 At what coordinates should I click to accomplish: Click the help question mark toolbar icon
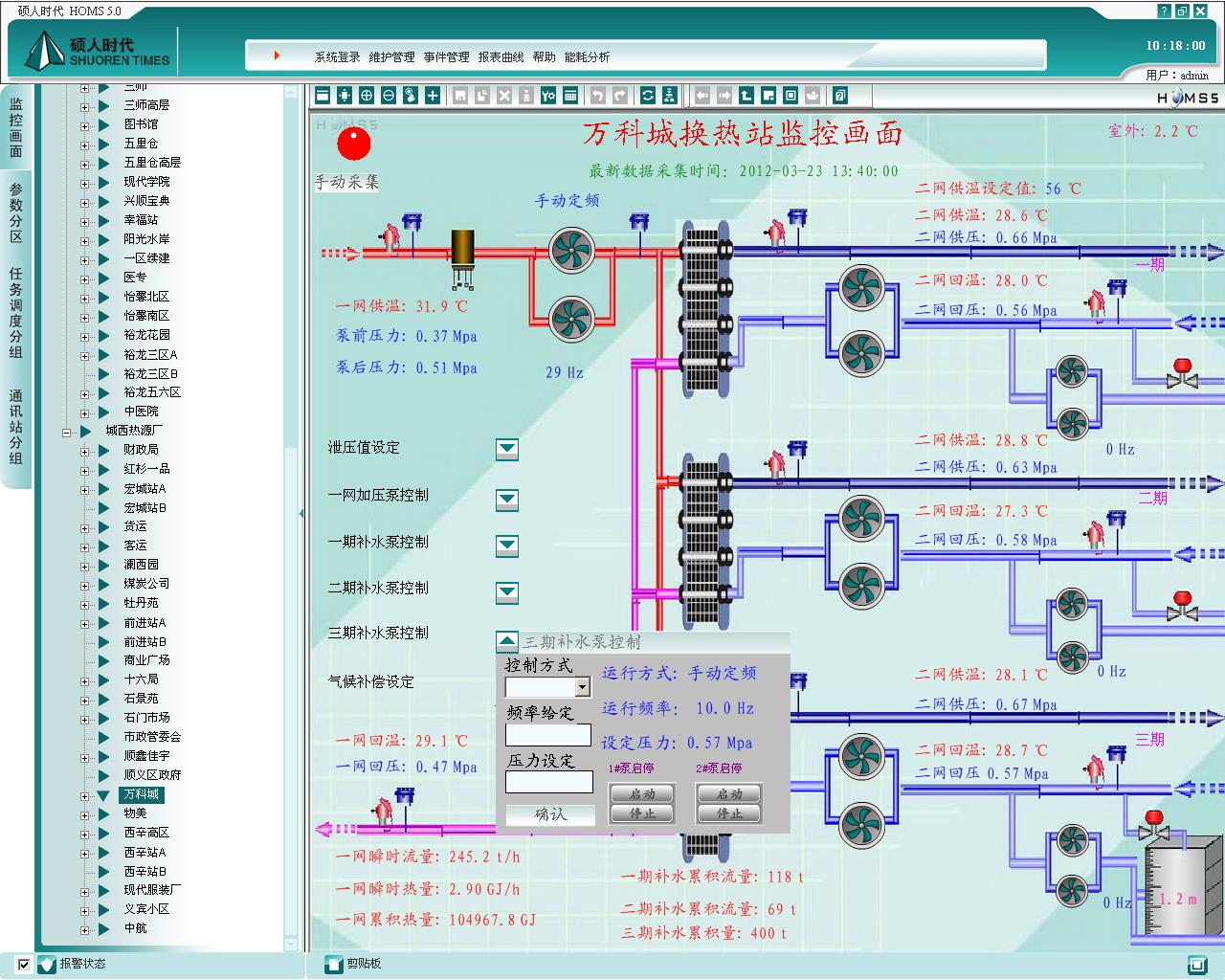[839, 95]
